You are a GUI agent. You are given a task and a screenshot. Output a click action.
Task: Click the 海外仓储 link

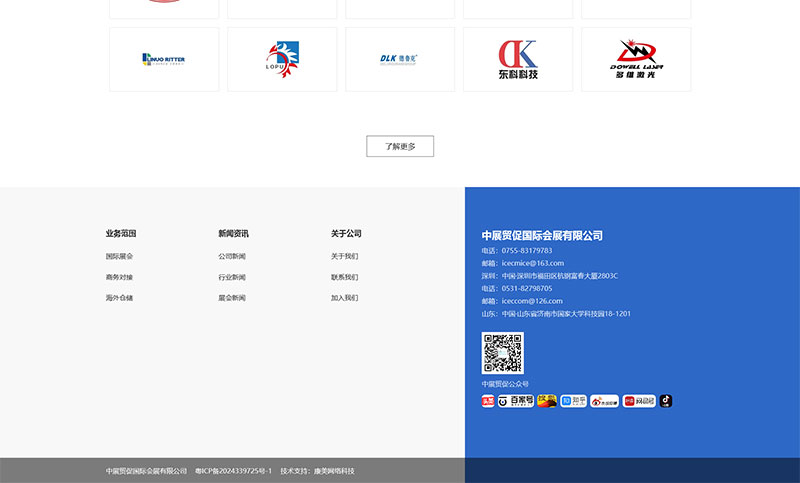[119, 298]
